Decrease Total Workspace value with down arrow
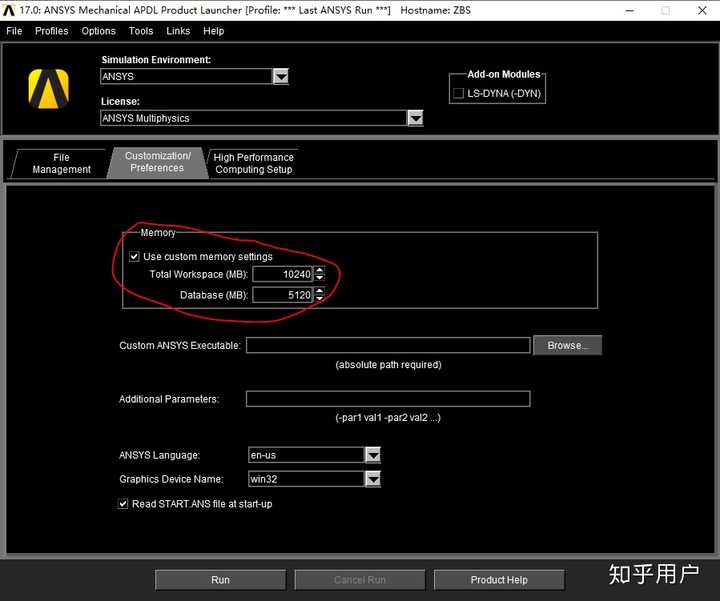Image resolution: width=720 pixels, height=601 pixels. pos(320,278)
